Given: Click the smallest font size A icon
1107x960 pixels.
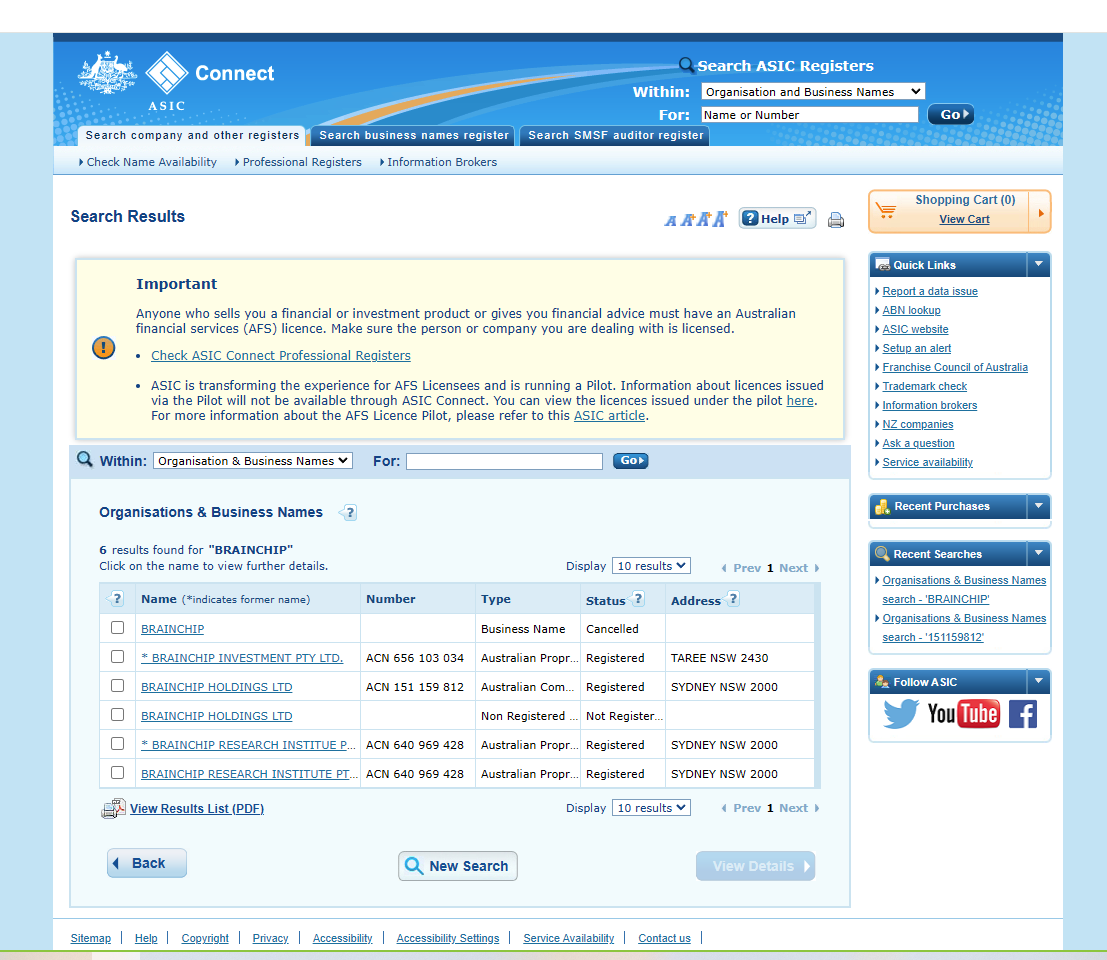Looking at the screenshot, I should point(670,222).
